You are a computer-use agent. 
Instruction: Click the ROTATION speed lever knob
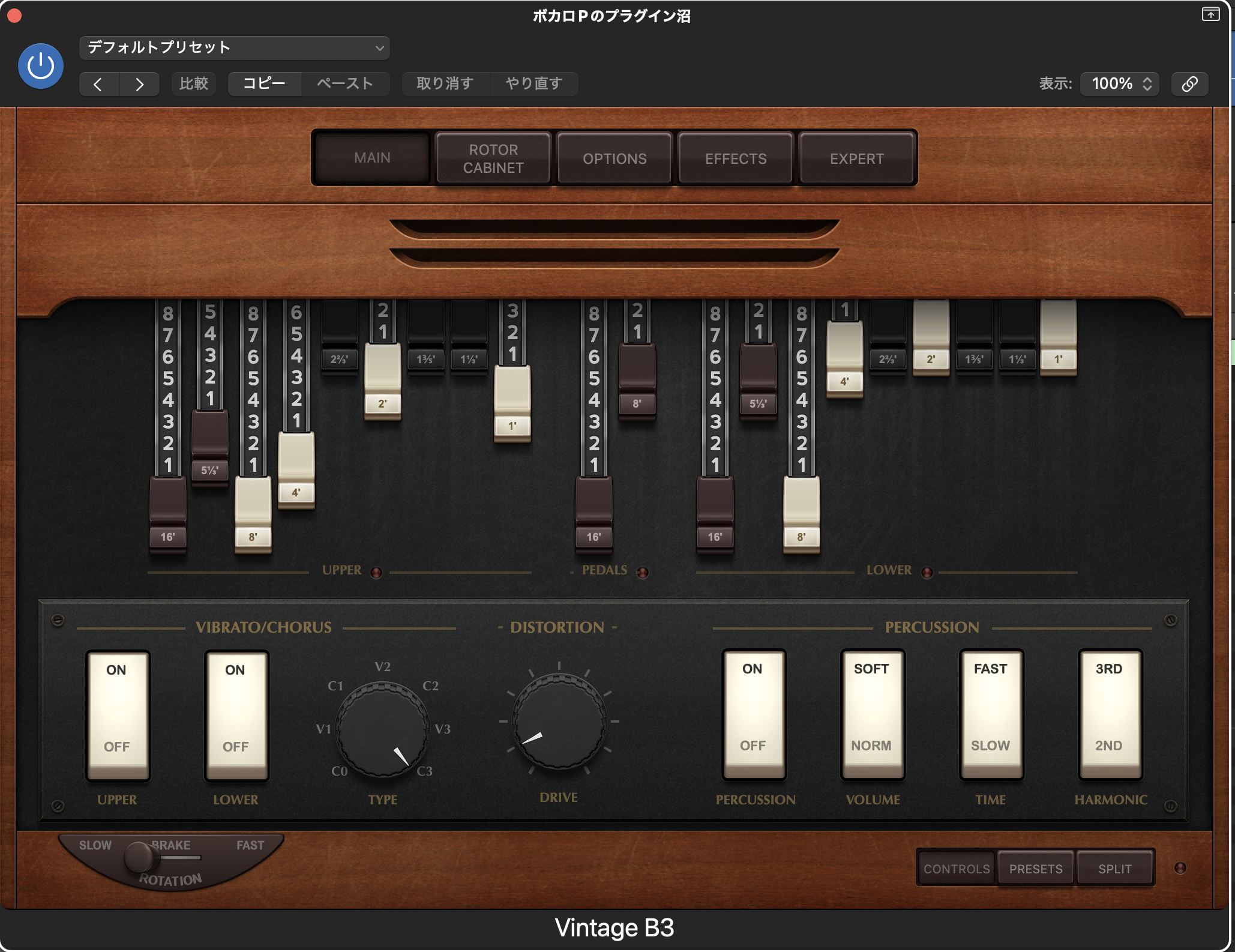(x=139, y=857)
